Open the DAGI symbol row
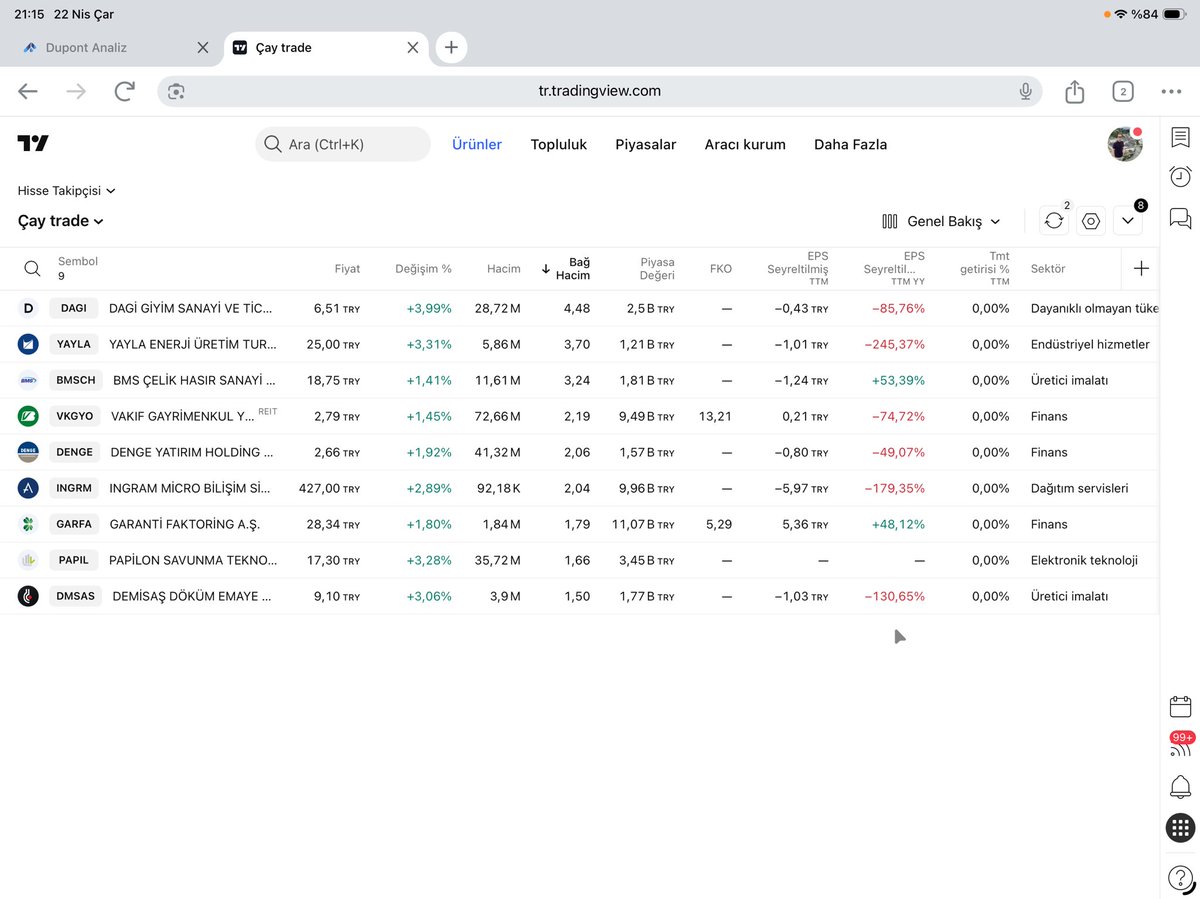This screenshot has width=1200, height=899. [x=580, y=308]
